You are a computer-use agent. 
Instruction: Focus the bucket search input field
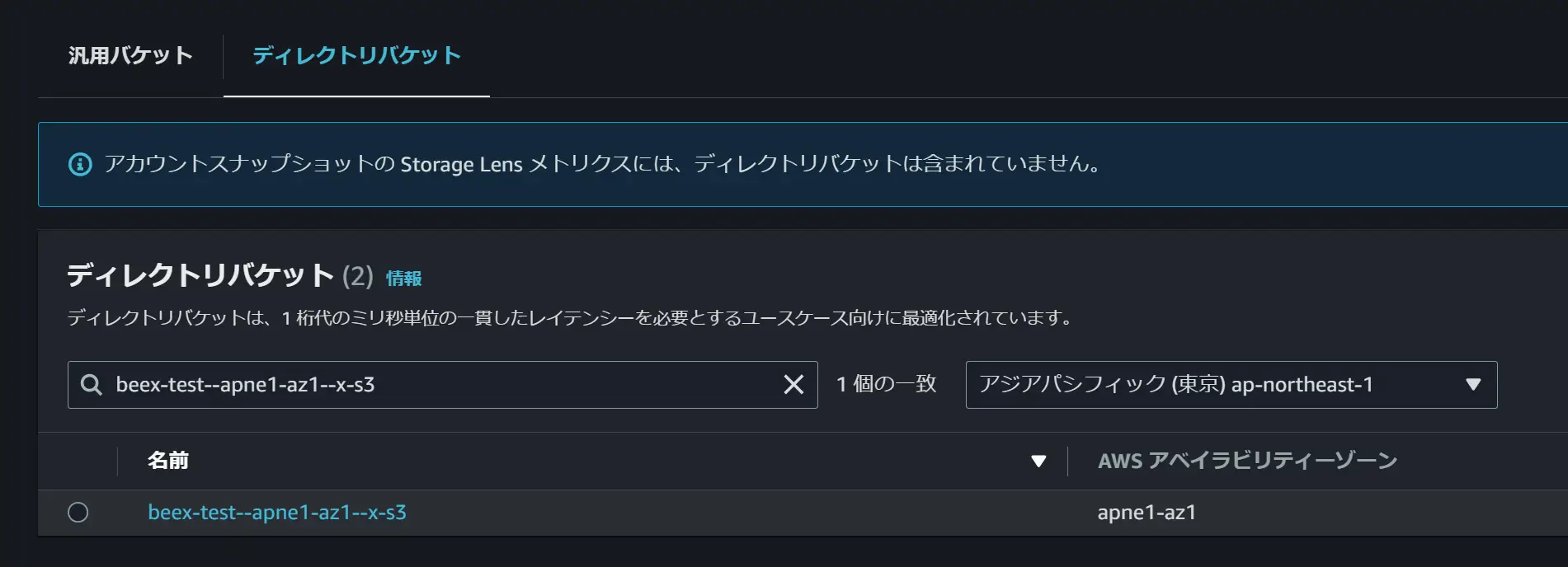(x=443, y=385)
